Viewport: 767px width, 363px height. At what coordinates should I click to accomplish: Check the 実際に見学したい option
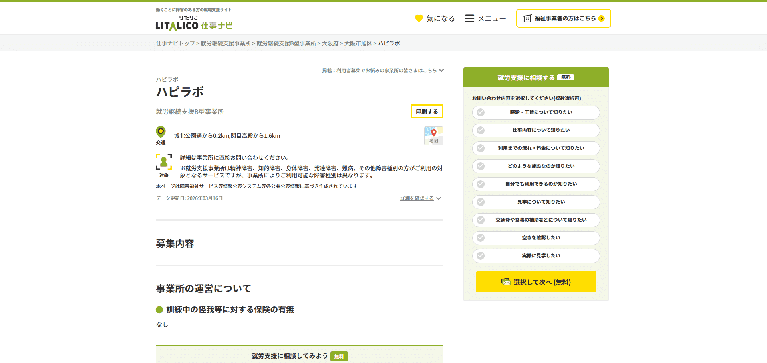coord(536,256)
